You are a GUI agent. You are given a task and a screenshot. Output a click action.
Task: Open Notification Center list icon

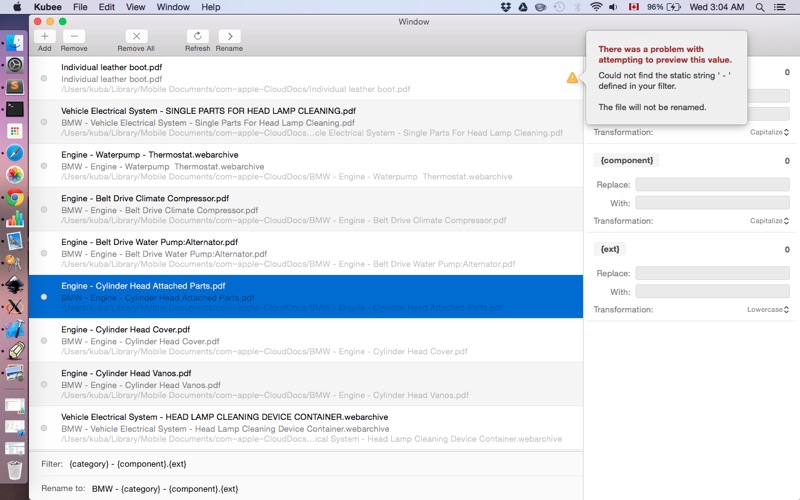coord(780,7)
